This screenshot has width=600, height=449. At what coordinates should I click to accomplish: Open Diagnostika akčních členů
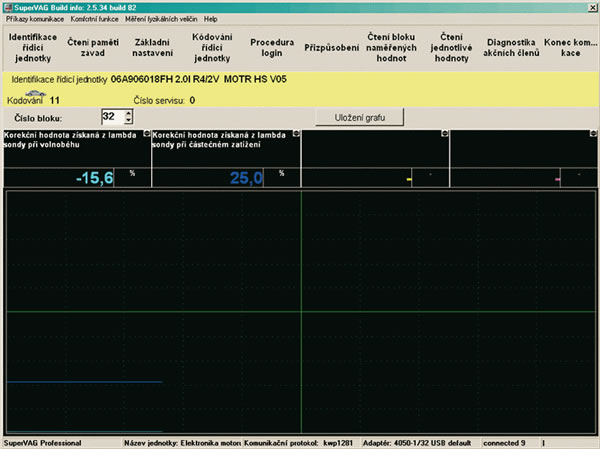coord(511,48)
